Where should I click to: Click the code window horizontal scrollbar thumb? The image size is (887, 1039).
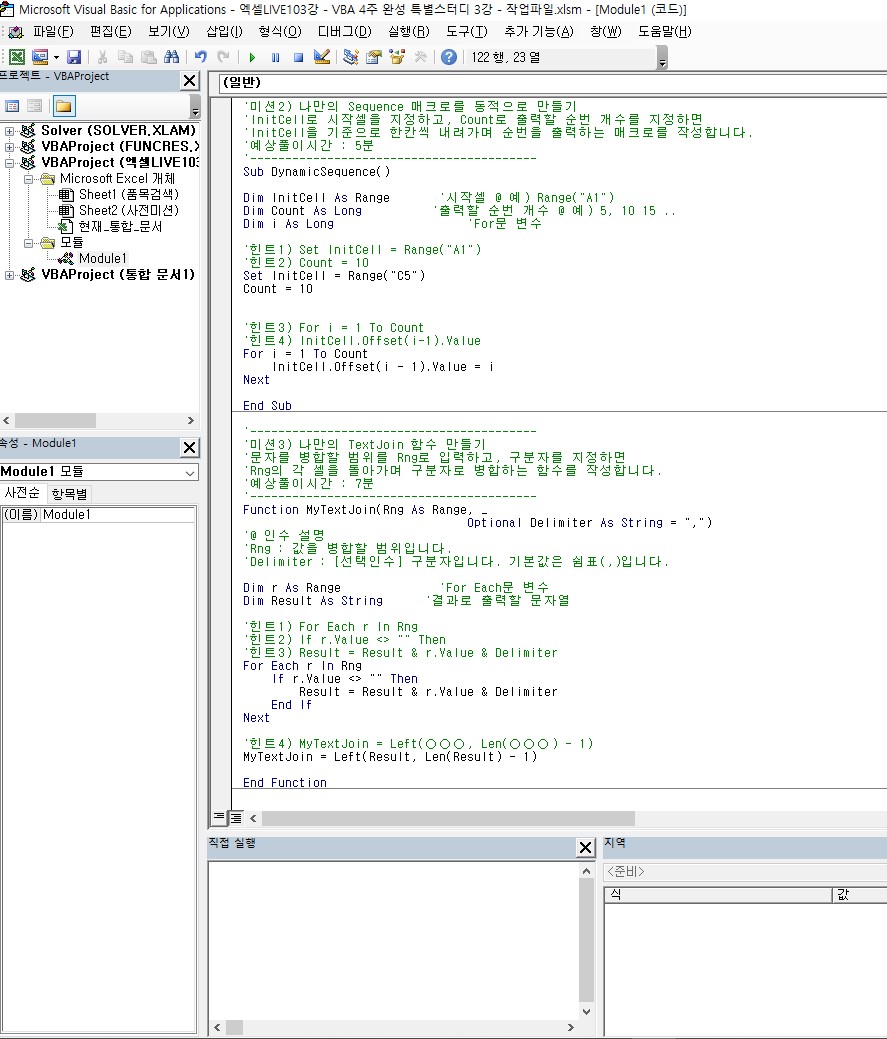(448, 819)
